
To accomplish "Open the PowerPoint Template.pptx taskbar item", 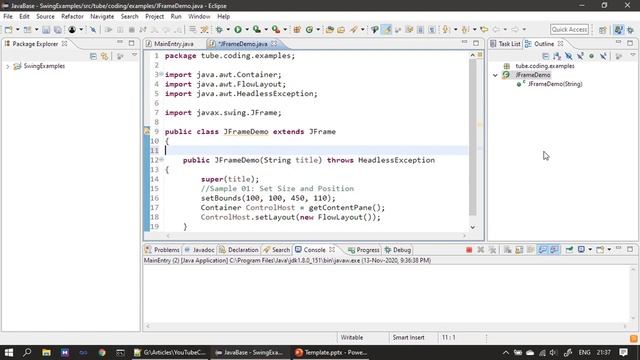I will click(x=331, y=352).
